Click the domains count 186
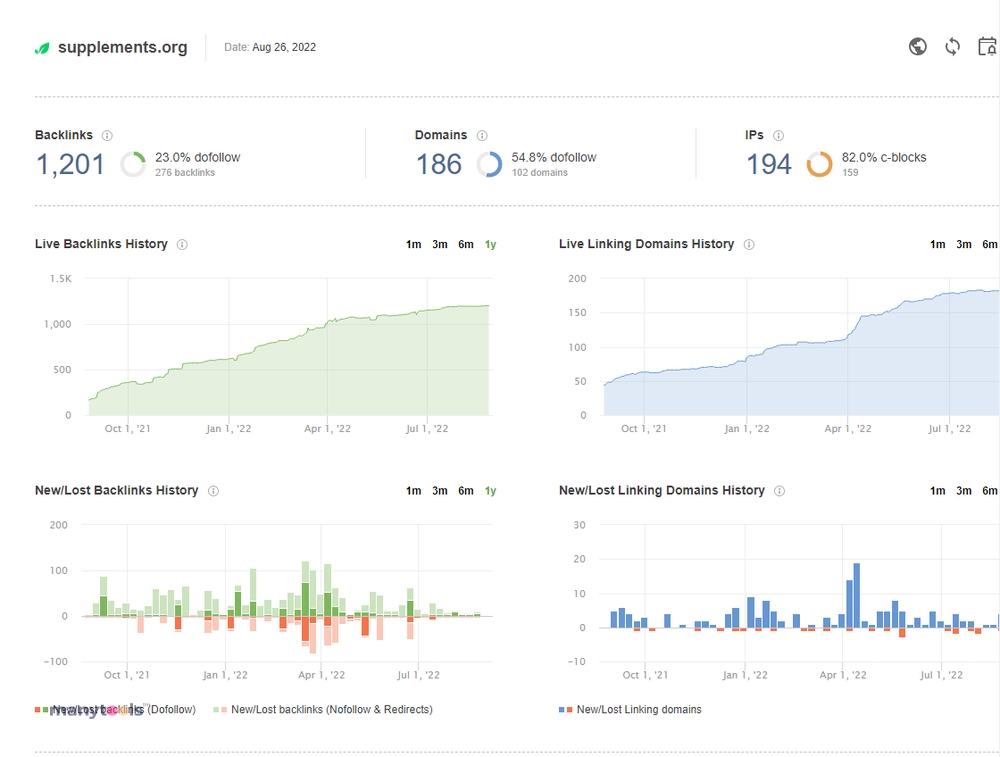This screenshot has width=1000, height=757. click(439, 165)
